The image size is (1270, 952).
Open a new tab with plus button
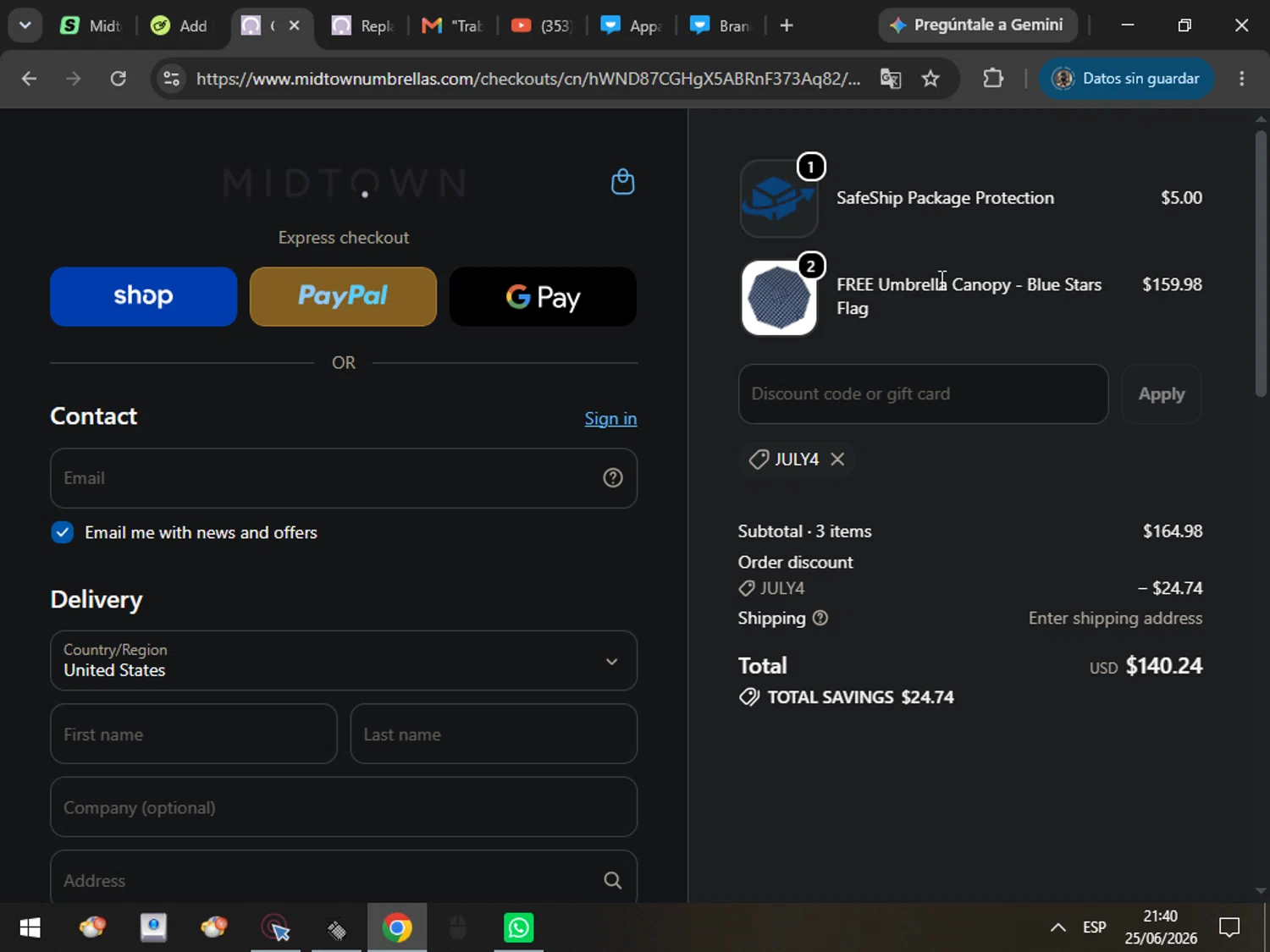click(787, 25)
